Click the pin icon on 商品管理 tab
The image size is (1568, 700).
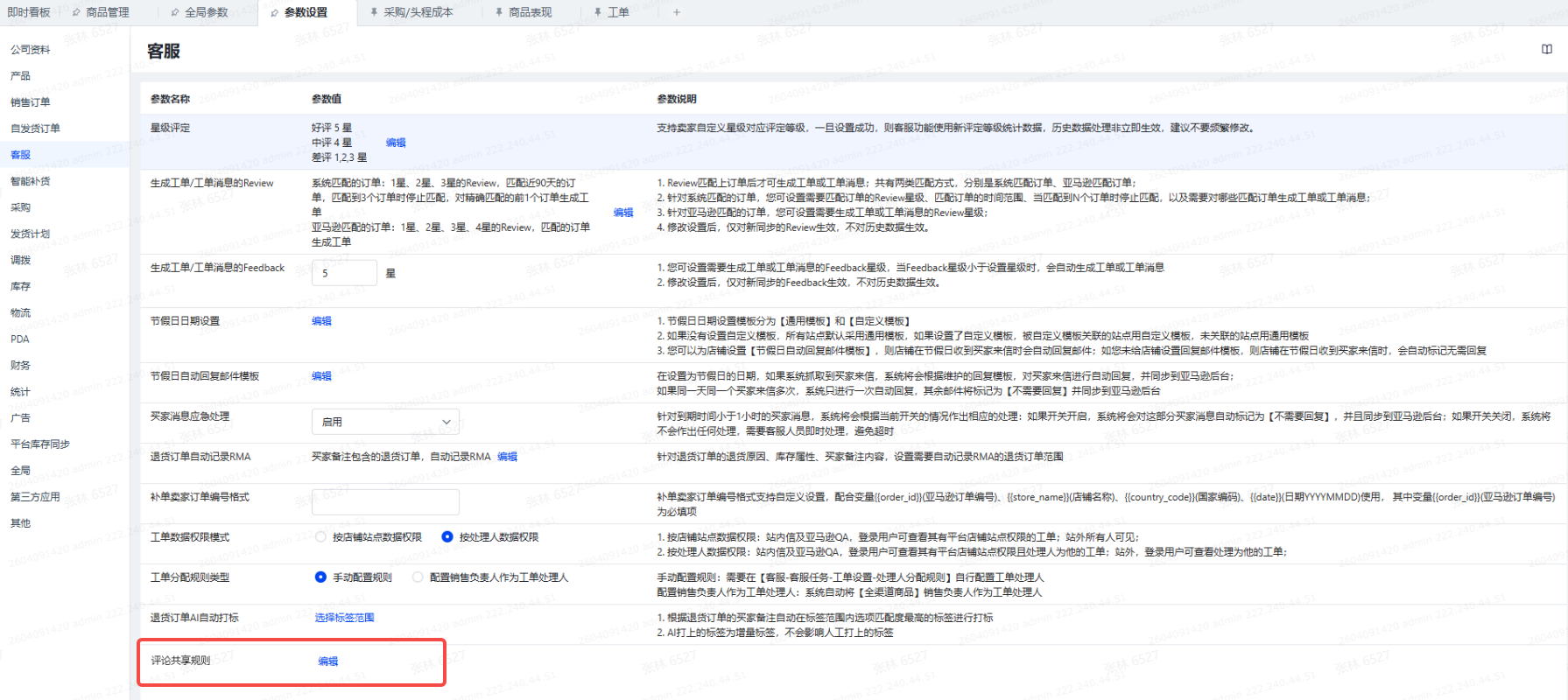(x=76, y=12)
